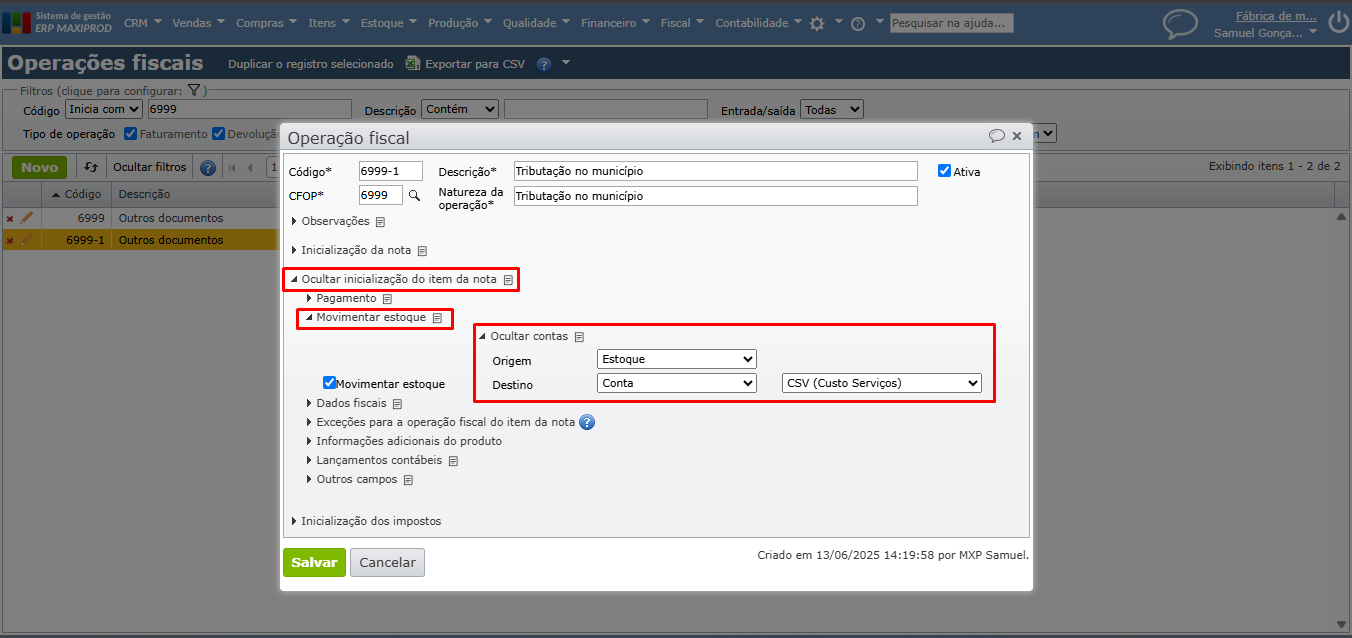Open the settings gear icon in menu bar

pos(817,23)
